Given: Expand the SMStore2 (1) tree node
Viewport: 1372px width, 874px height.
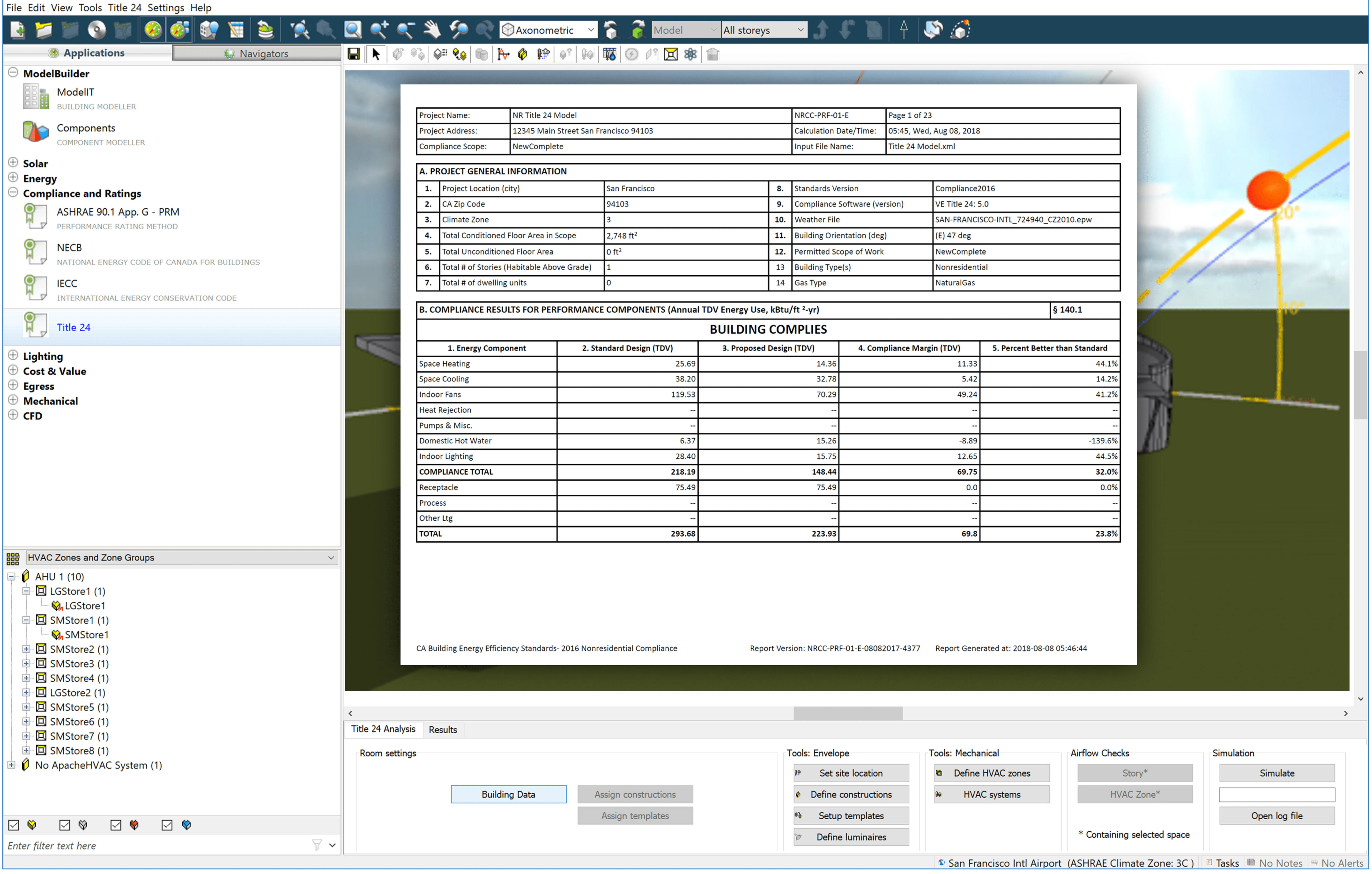Looking at the screenshot, I should (26, 649).
